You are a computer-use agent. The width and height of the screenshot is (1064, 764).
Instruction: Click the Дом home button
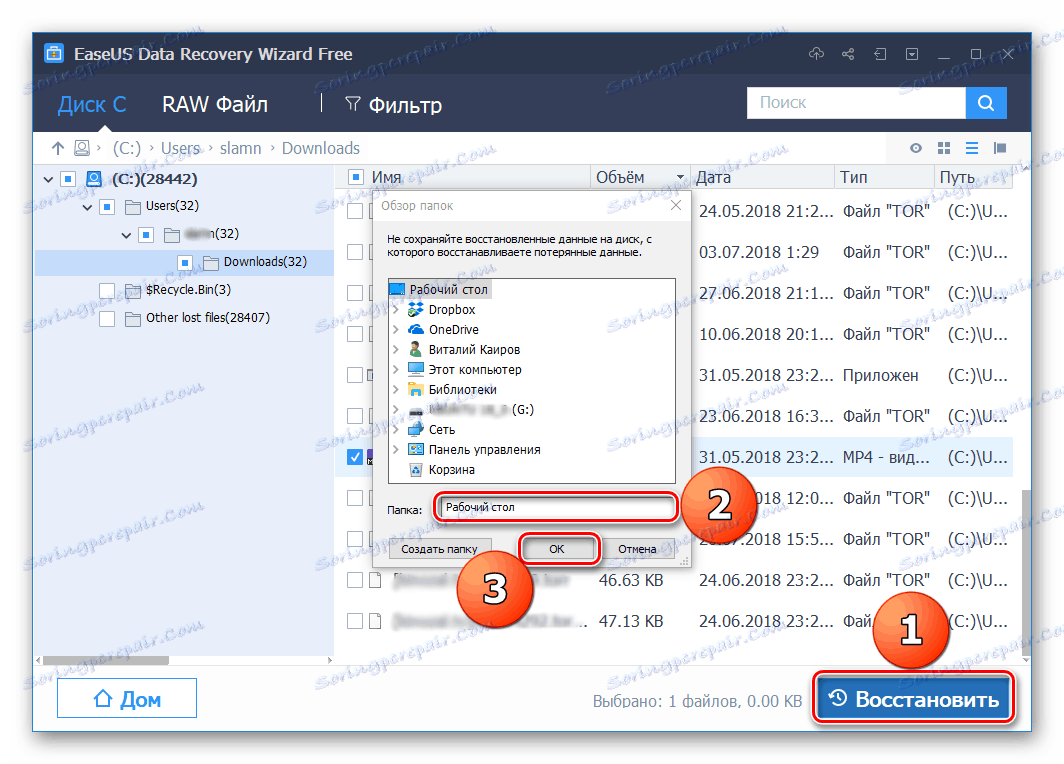[x=127, y=698]
